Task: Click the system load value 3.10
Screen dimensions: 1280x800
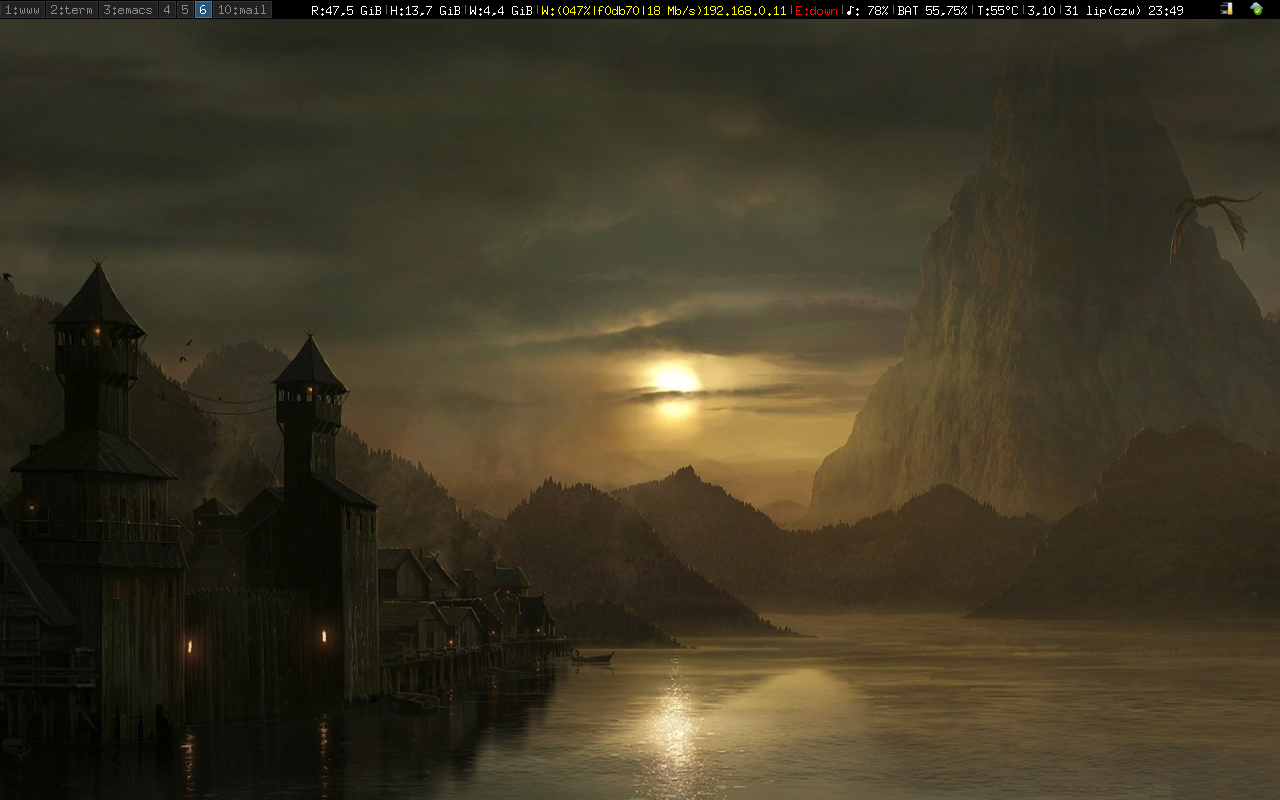Action: tap(1042, 10)
